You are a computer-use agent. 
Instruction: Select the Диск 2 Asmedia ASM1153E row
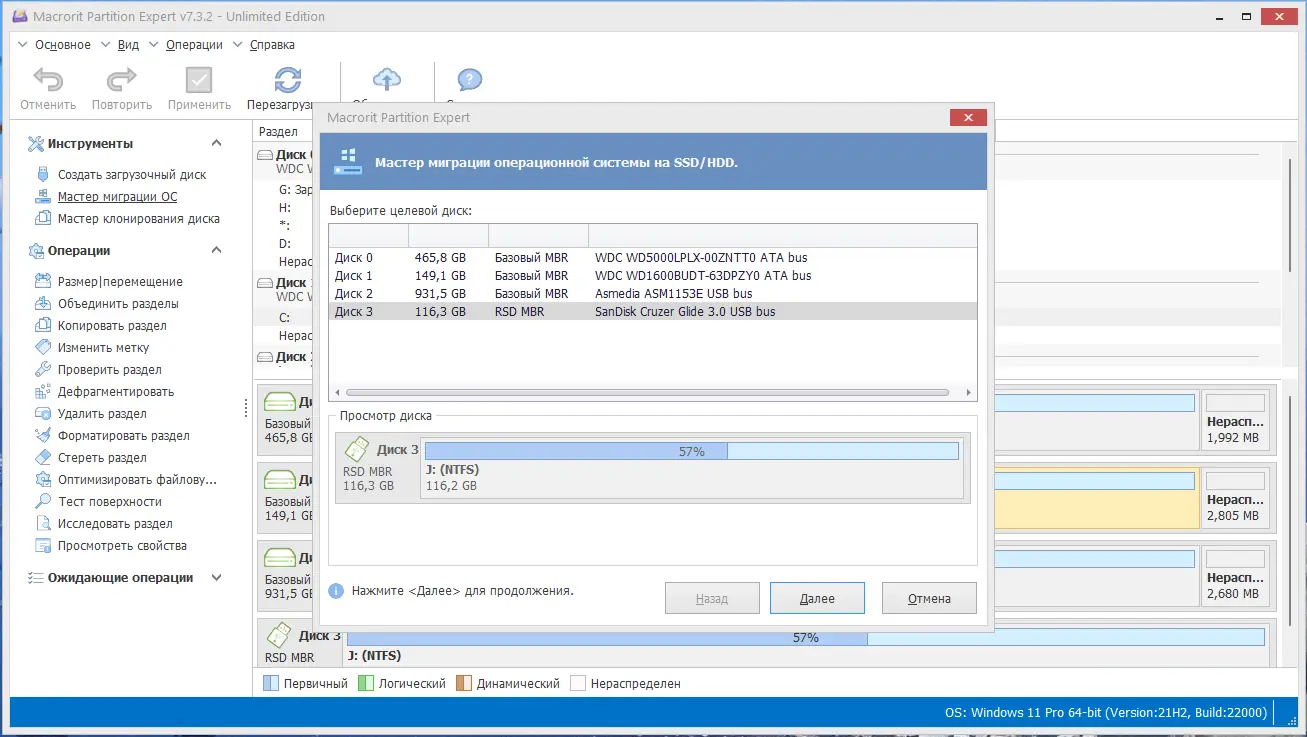click(x=653, y=293)
